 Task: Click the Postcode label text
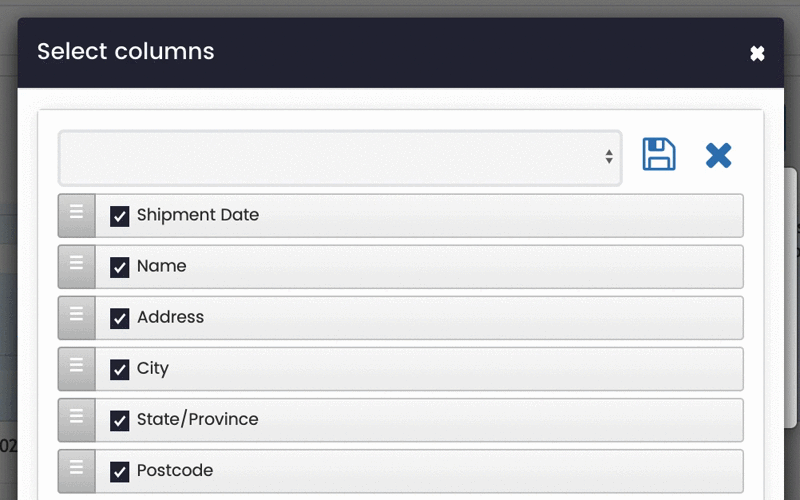(175, 470)
